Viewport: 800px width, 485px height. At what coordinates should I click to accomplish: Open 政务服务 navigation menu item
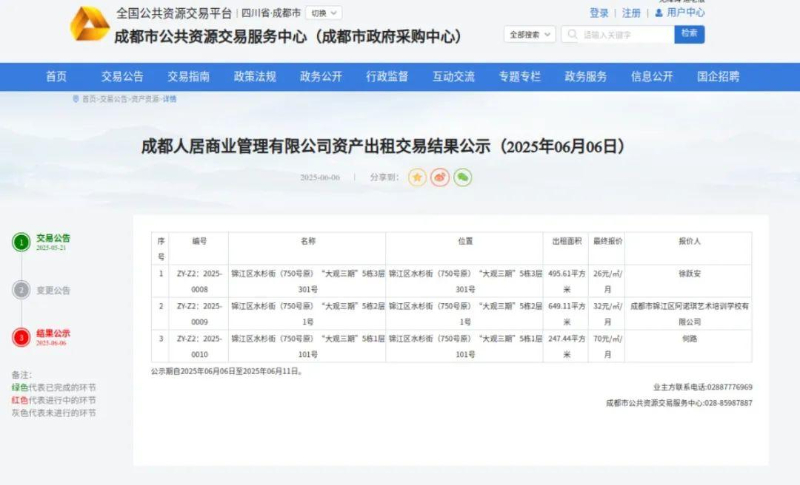coord(586,76)
